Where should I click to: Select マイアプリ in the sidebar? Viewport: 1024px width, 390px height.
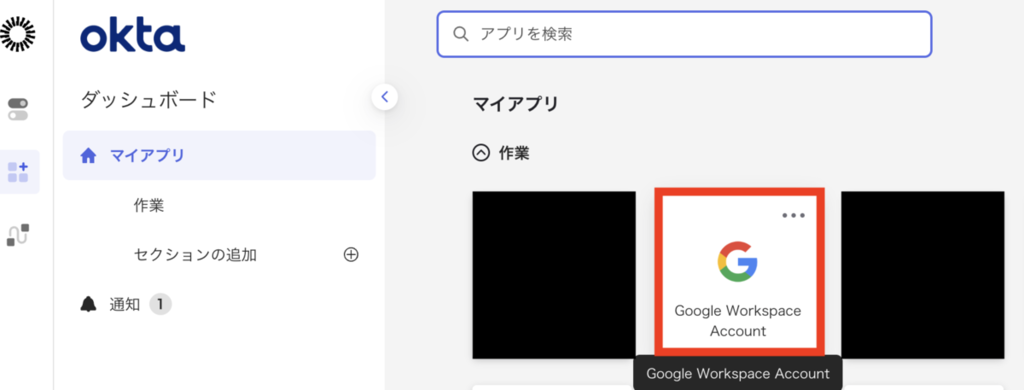click(x=219, y=155)
